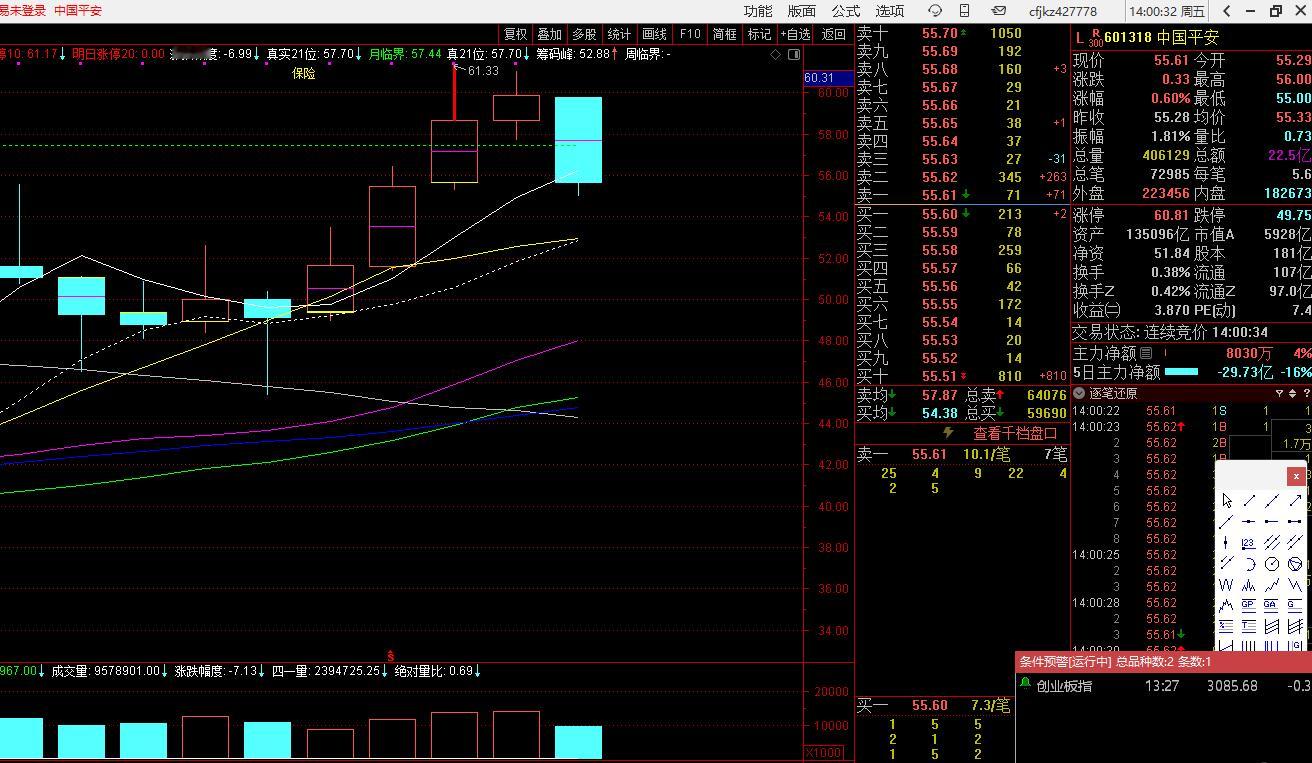The image size is (1312, 763).
Task: Add stock with +自选 button
Action: [795, 34]
